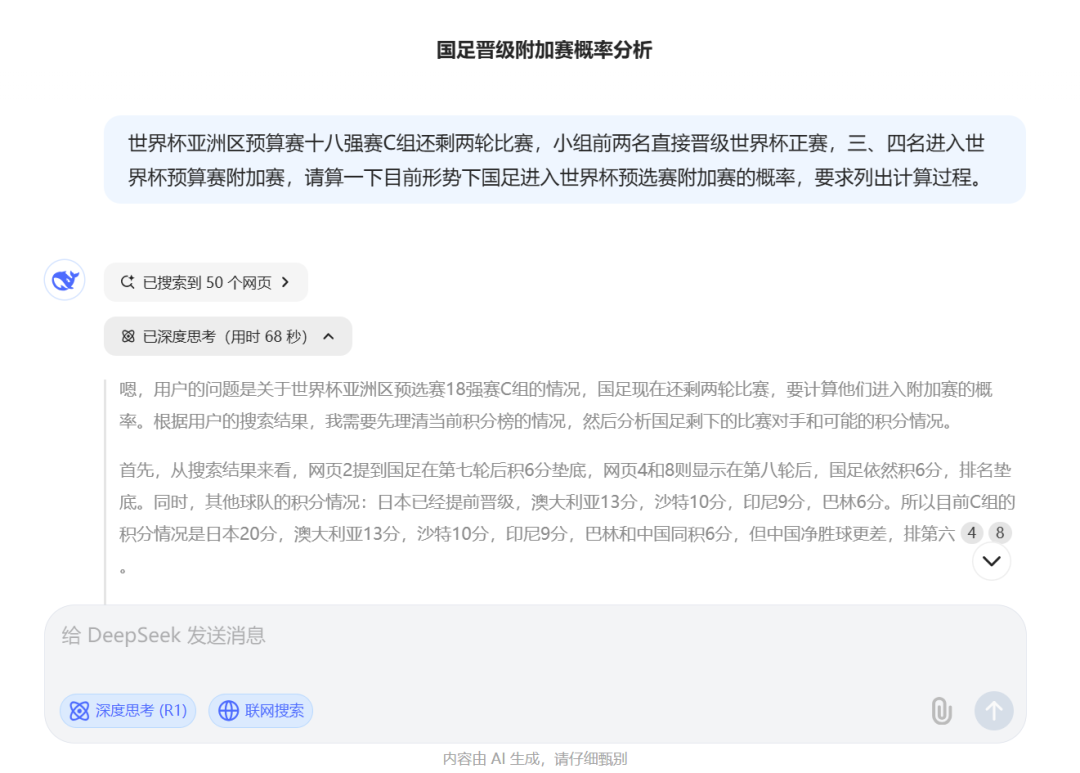
Task: Click the disclaimer 内容由 AI 生成，请仔细甄别
Action: 535,759
